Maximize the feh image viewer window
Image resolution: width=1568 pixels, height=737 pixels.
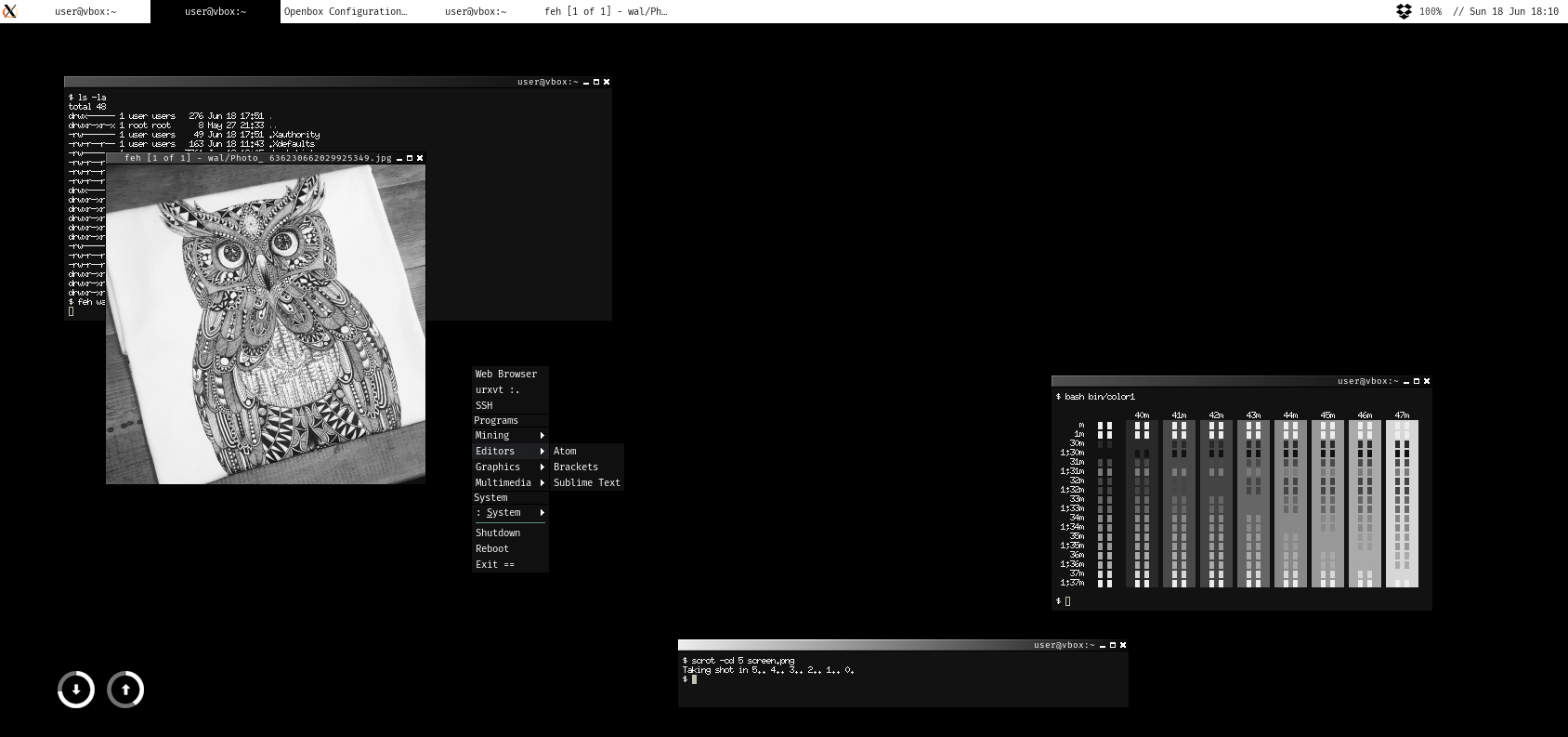pos(410,158)
